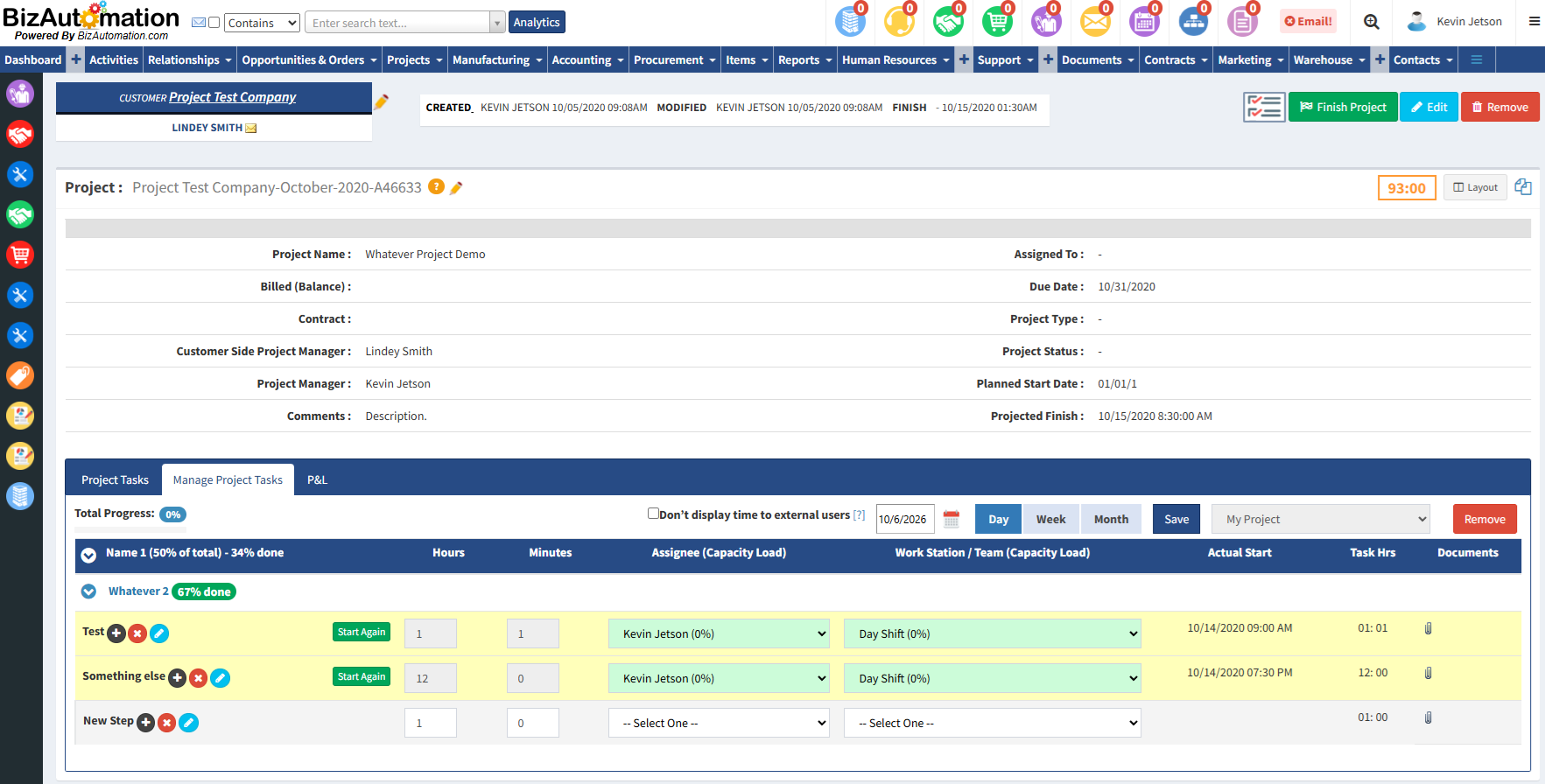Edit customer with pencil near Project Test Company

tap(382, 101)
